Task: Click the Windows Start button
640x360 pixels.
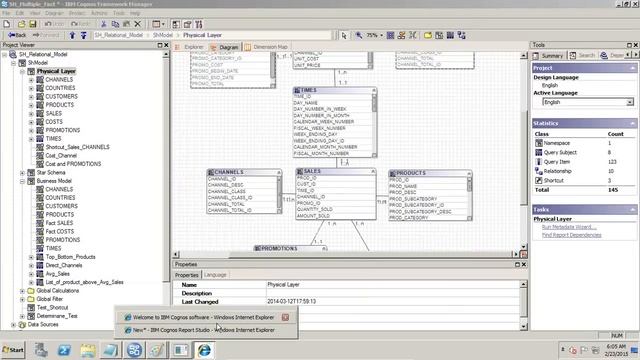Action: (13, 350)
